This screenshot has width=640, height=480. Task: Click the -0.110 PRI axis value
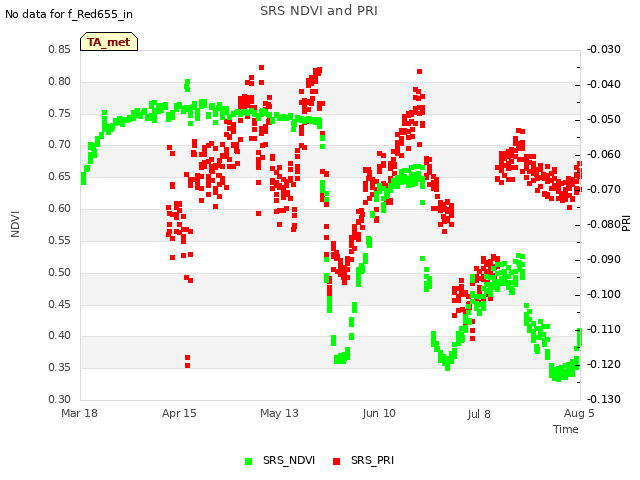(604, 329)
